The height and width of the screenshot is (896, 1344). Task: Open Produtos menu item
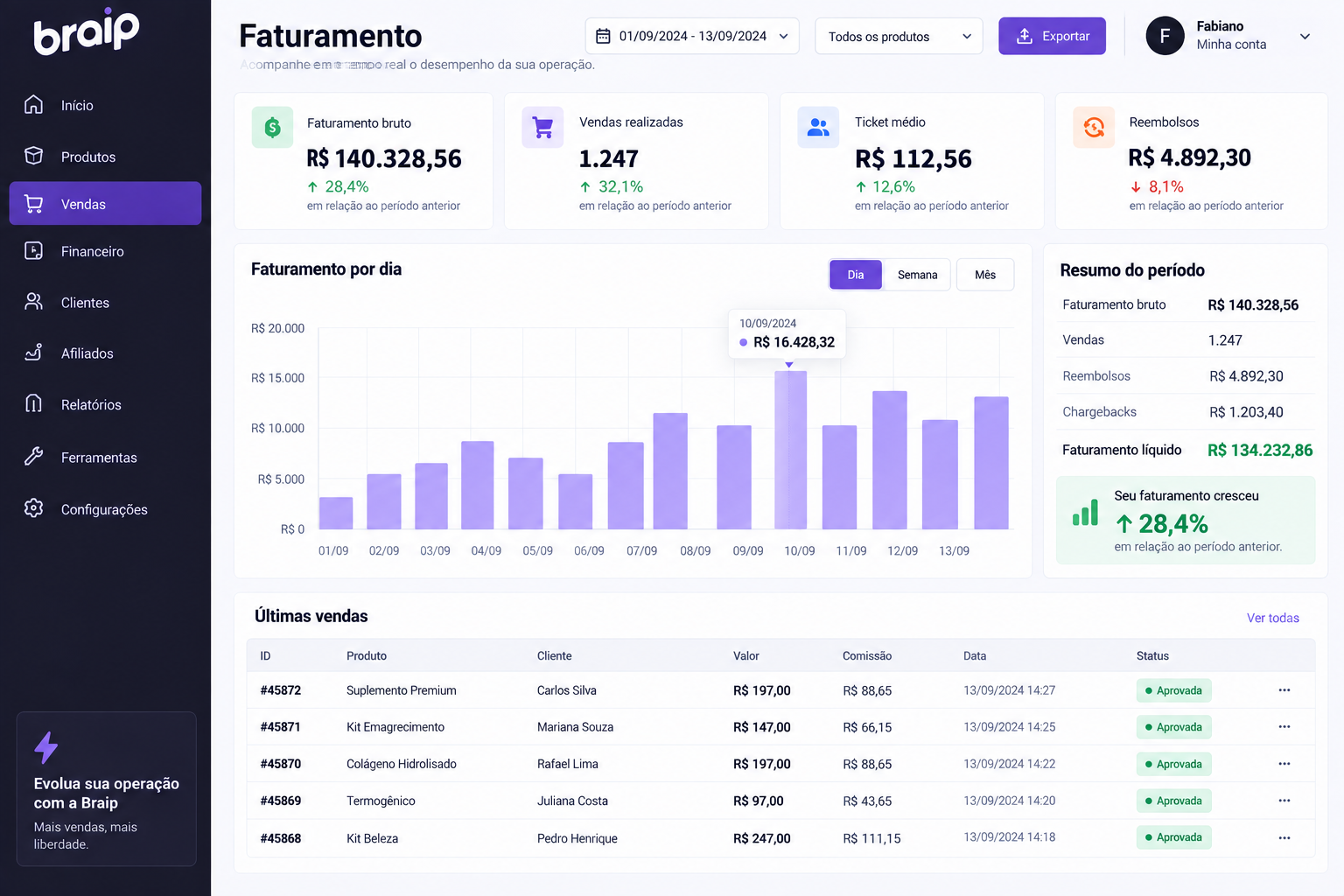point(105,157)
